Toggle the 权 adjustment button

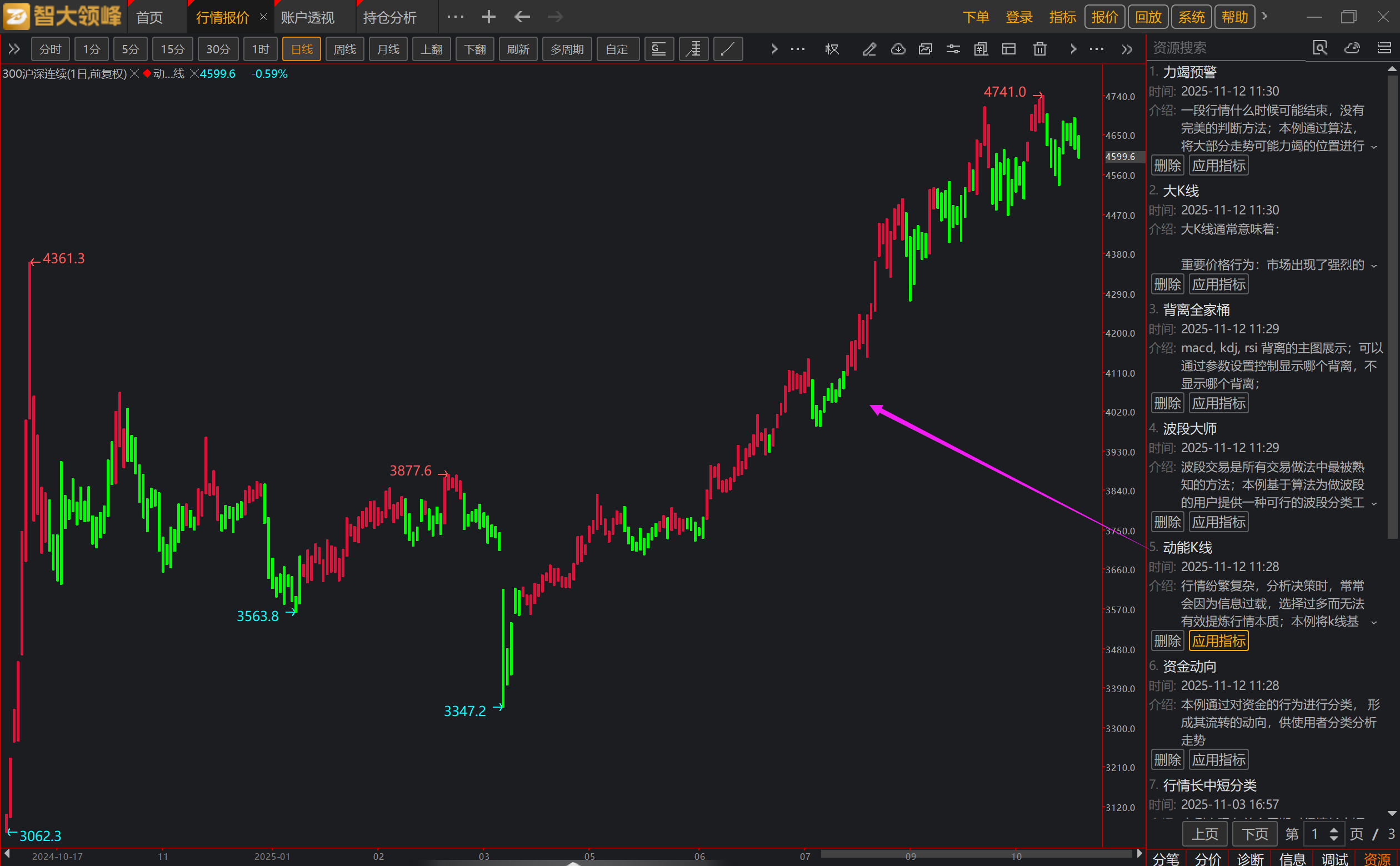tap(832, 49)
